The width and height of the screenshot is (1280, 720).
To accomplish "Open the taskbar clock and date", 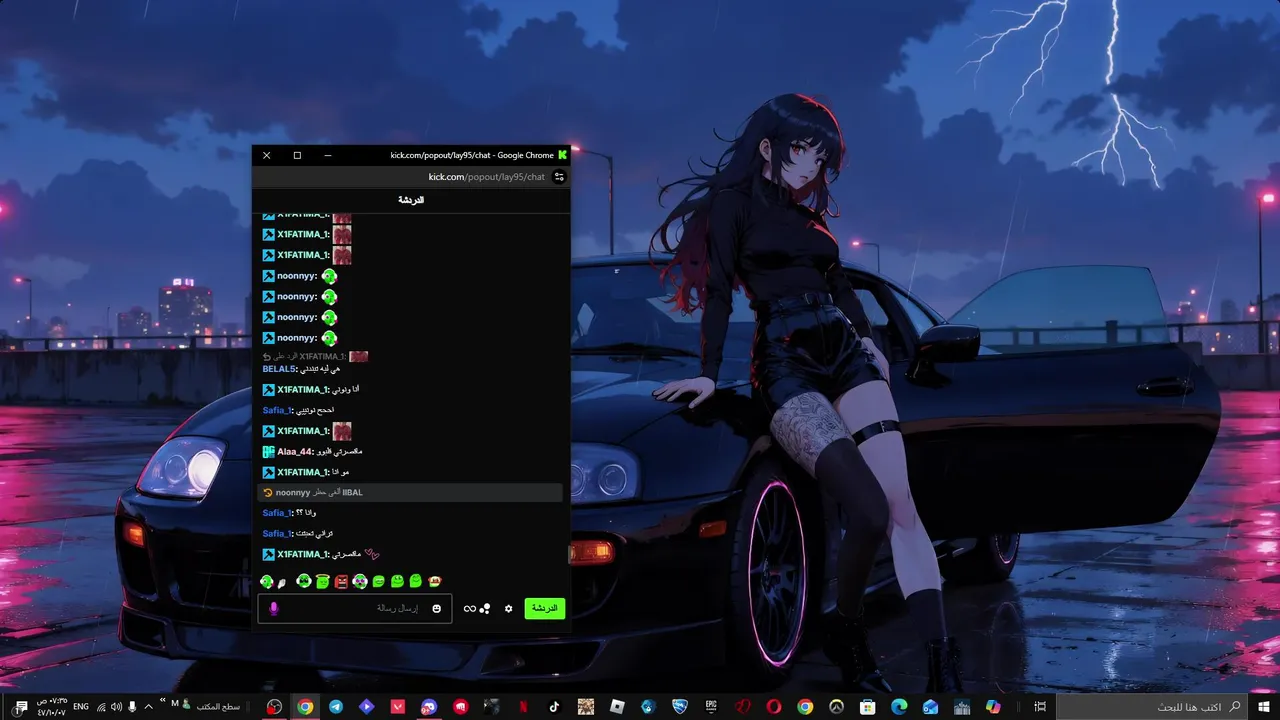I will tap(51, 707).
